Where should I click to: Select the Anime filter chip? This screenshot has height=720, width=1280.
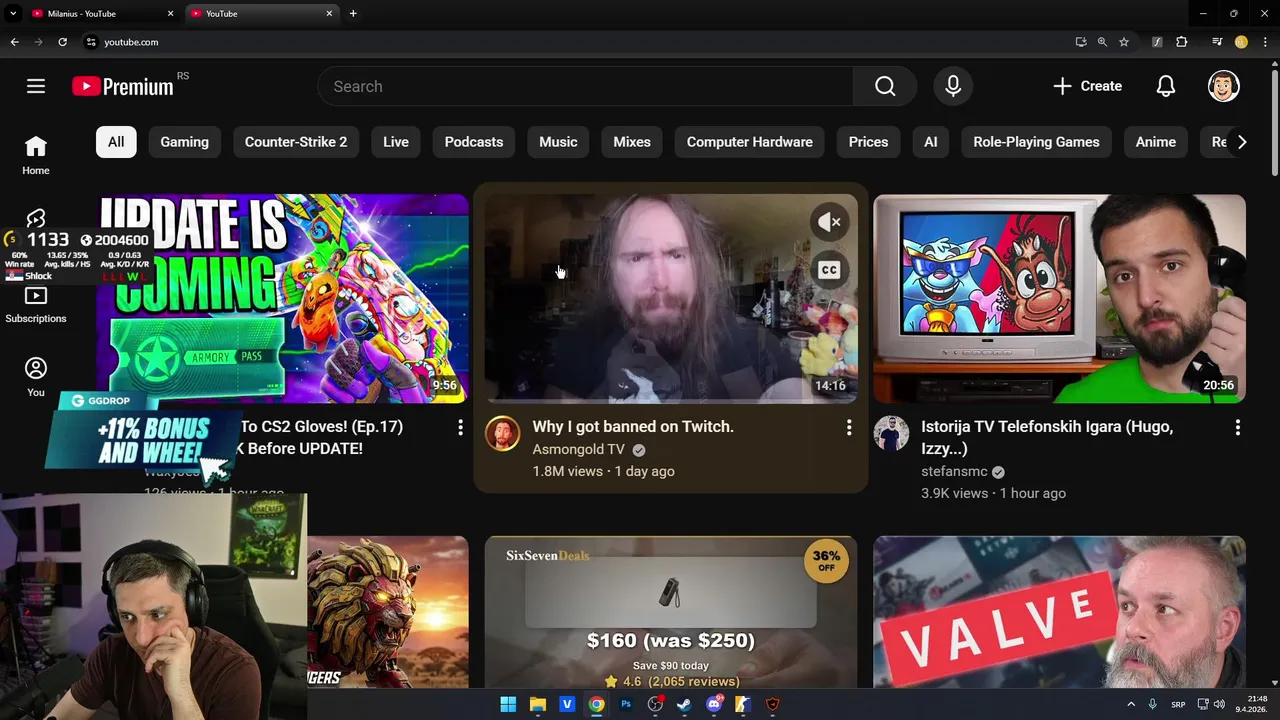[1156, 142]
